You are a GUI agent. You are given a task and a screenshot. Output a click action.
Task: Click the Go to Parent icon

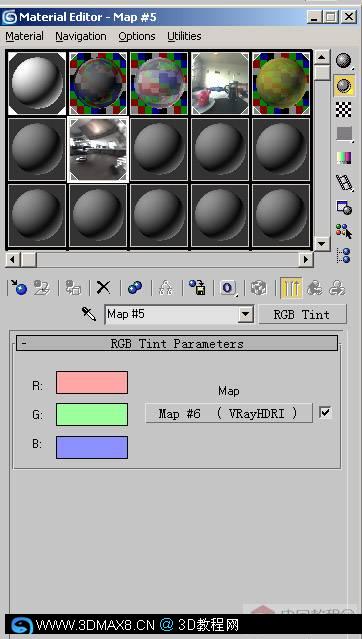pyautogui.click(x=314, y=288)
